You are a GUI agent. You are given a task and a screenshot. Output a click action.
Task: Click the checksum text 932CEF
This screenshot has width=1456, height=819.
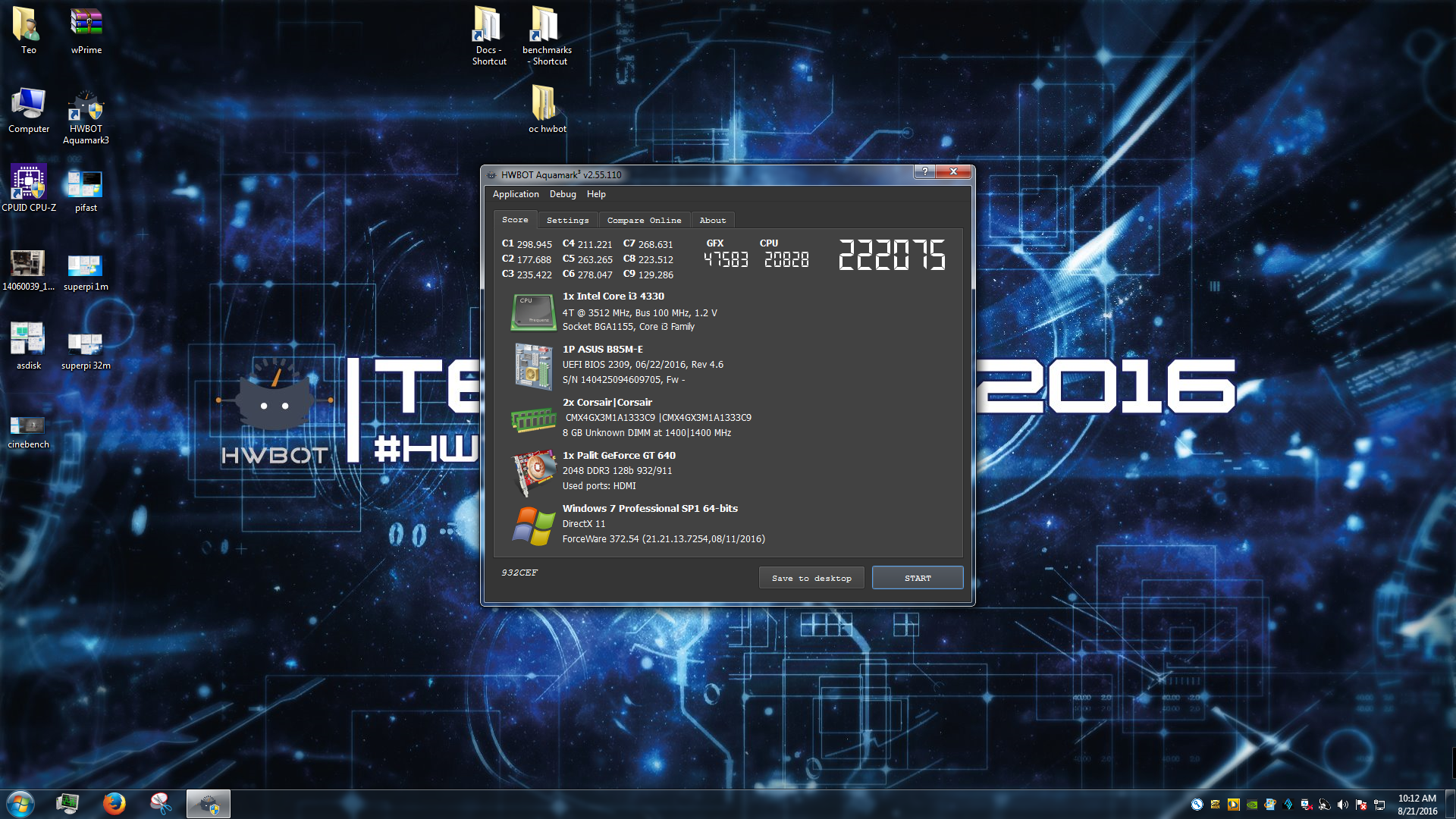519,573
